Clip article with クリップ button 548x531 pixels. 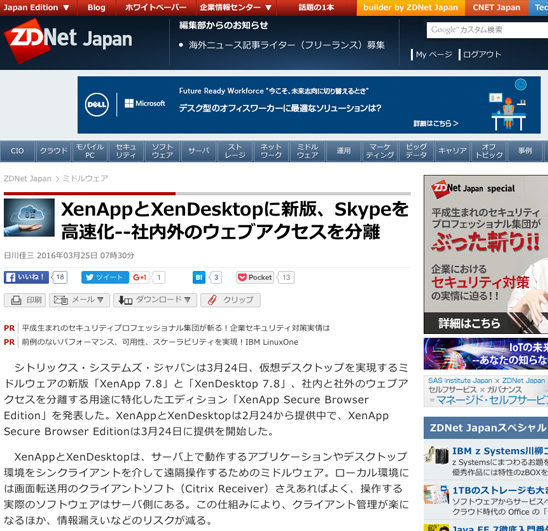click(230, 300)
